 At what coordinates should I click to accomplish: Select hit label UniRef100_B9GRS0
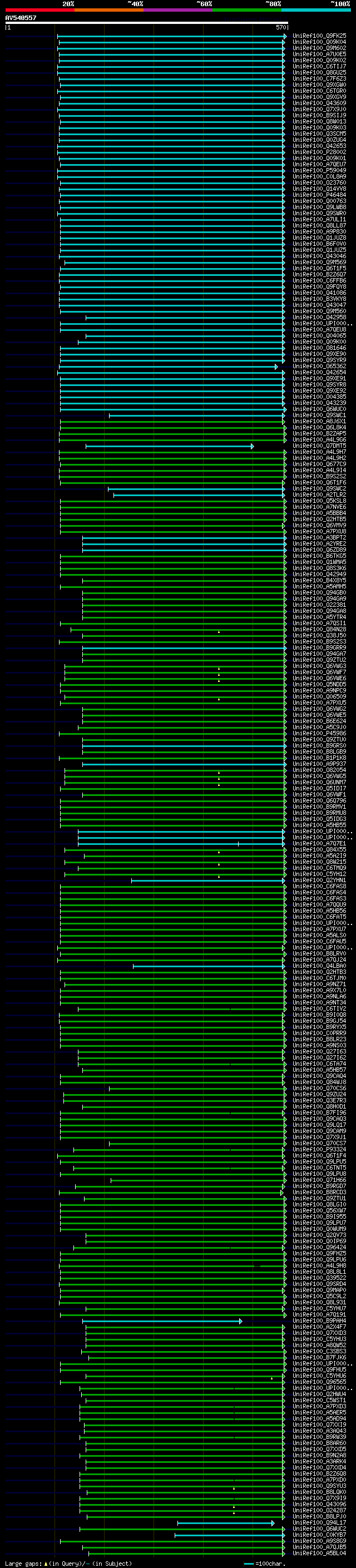(x=319, y=745)
